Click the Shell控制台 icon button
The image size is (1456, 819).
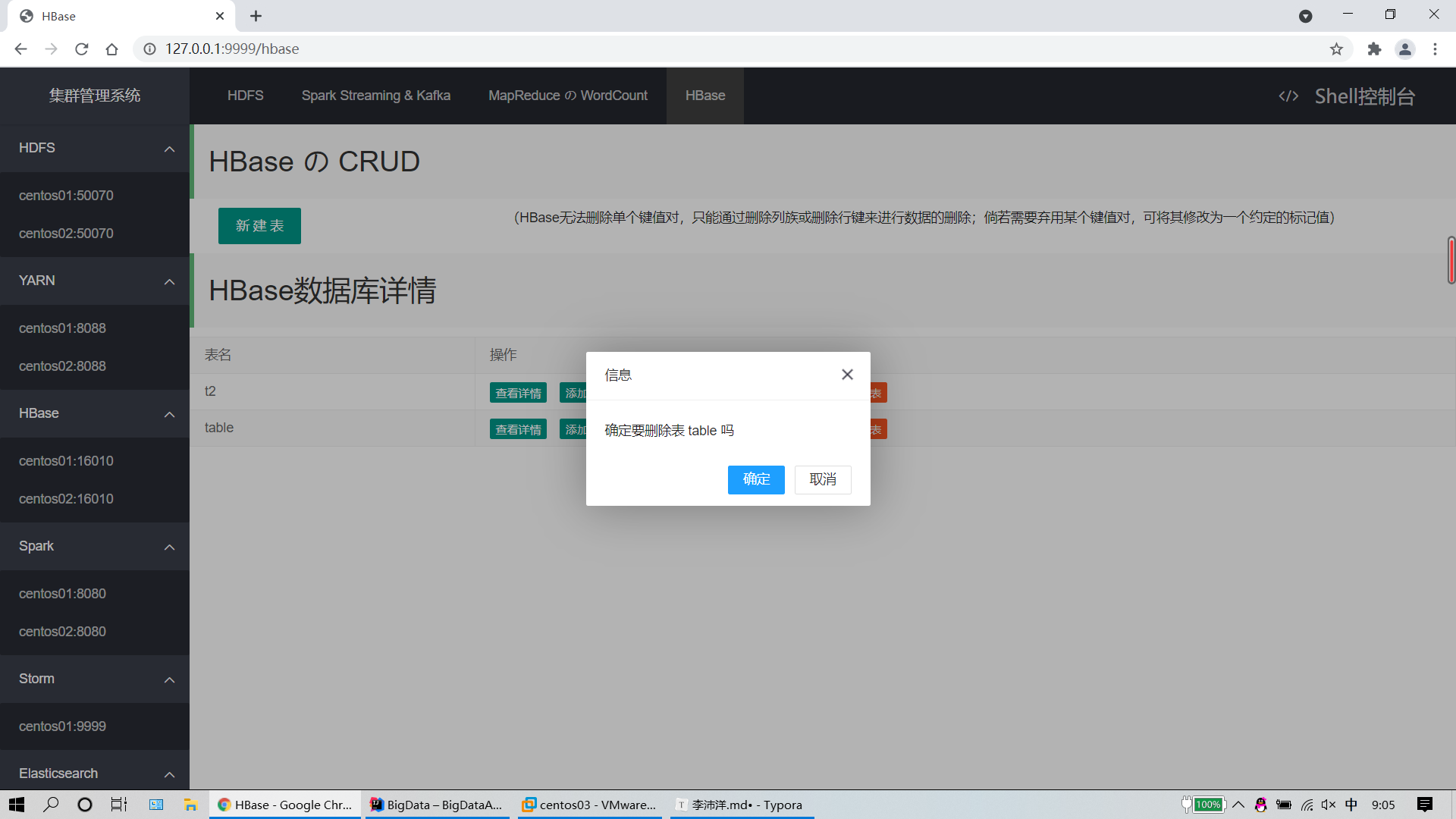[x=1289, y=95]
